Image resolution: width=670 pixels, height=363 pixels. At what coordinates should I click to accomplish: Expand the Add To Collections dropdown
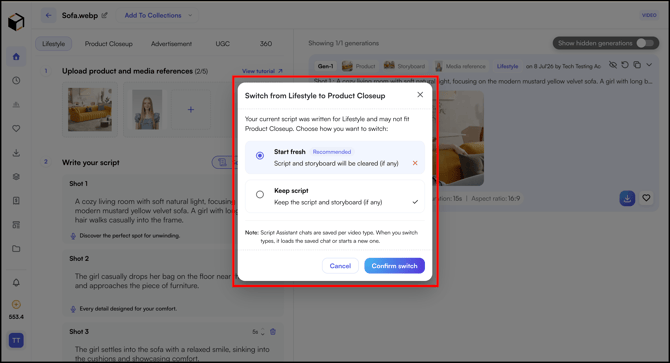coord(158,15)
